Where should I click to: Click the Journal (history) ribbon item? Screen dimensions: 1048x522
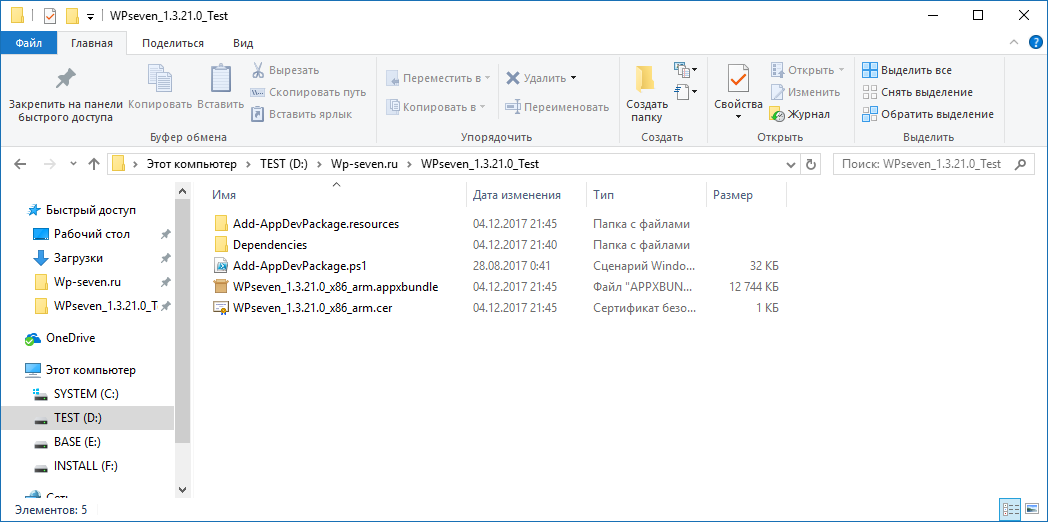[800, 114]
